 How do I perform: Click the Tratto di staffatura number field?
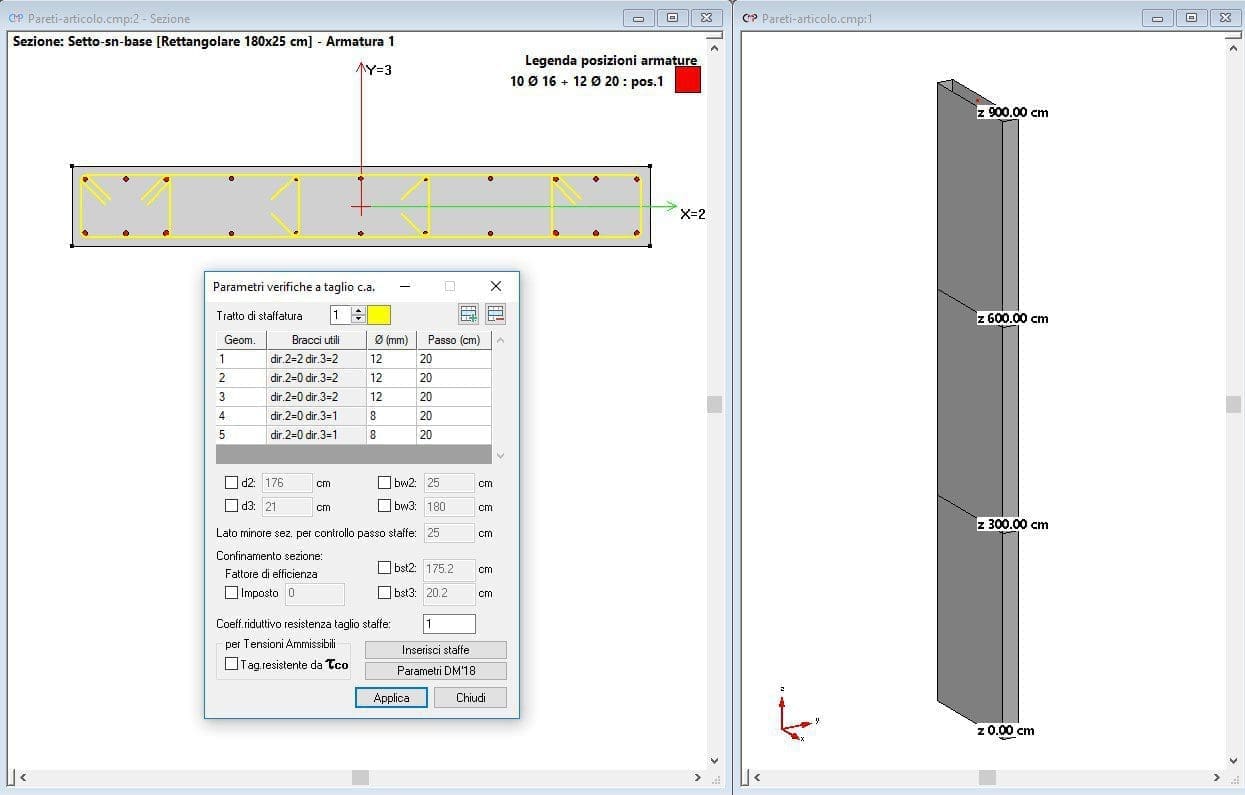pos(341,315)
